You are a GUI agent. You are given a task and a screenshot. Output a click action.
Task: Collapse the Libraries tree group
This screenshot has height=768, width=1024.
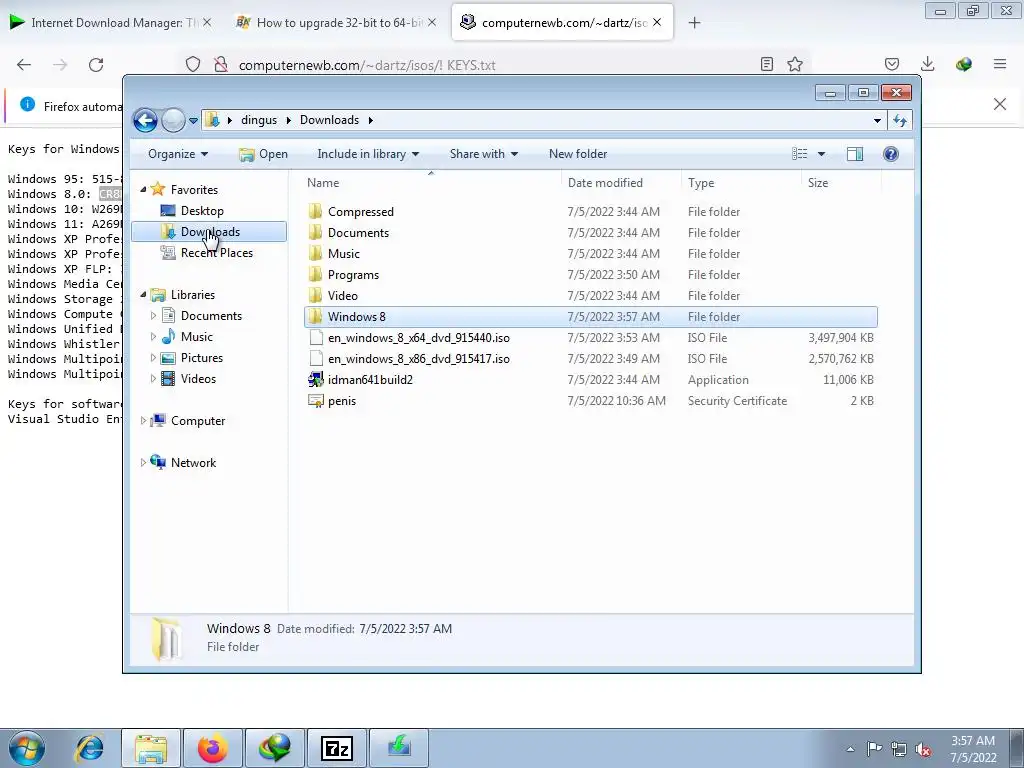point(143,295)
